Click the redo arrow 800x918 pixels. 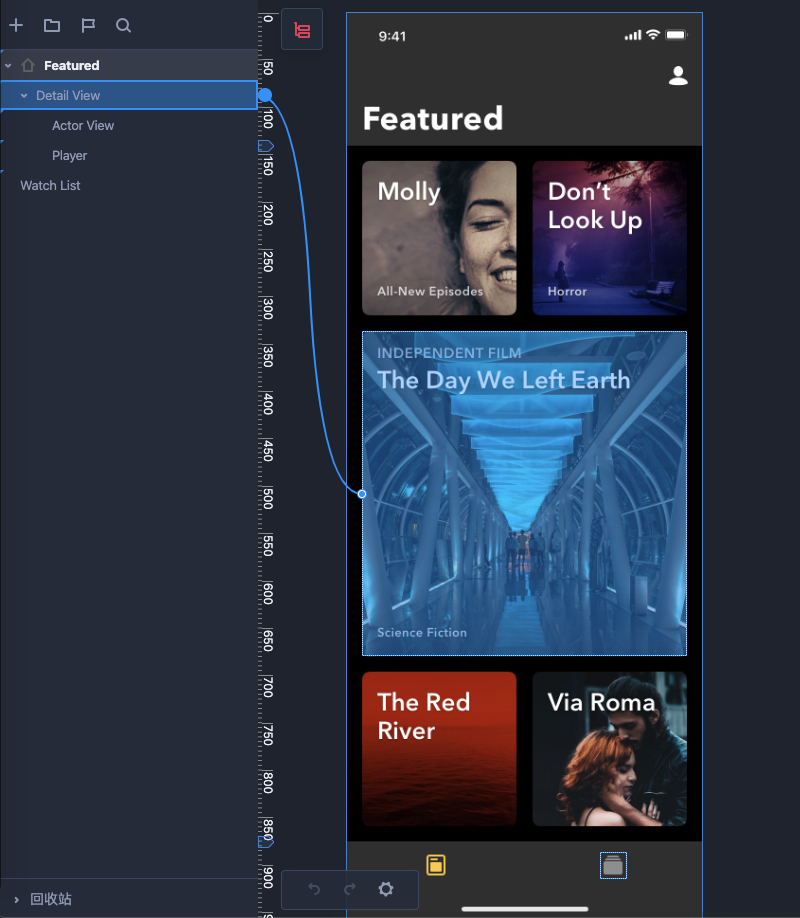tap(350, 889)
